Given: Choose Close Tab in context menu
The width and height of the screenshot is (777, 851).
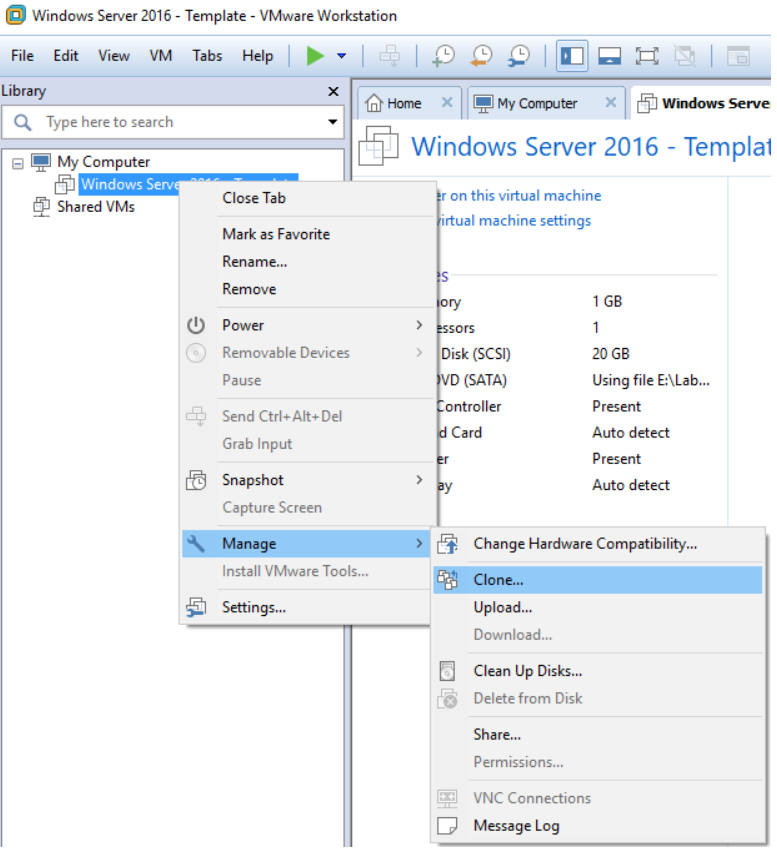Looking at the screenshot, I should point(308,198).
